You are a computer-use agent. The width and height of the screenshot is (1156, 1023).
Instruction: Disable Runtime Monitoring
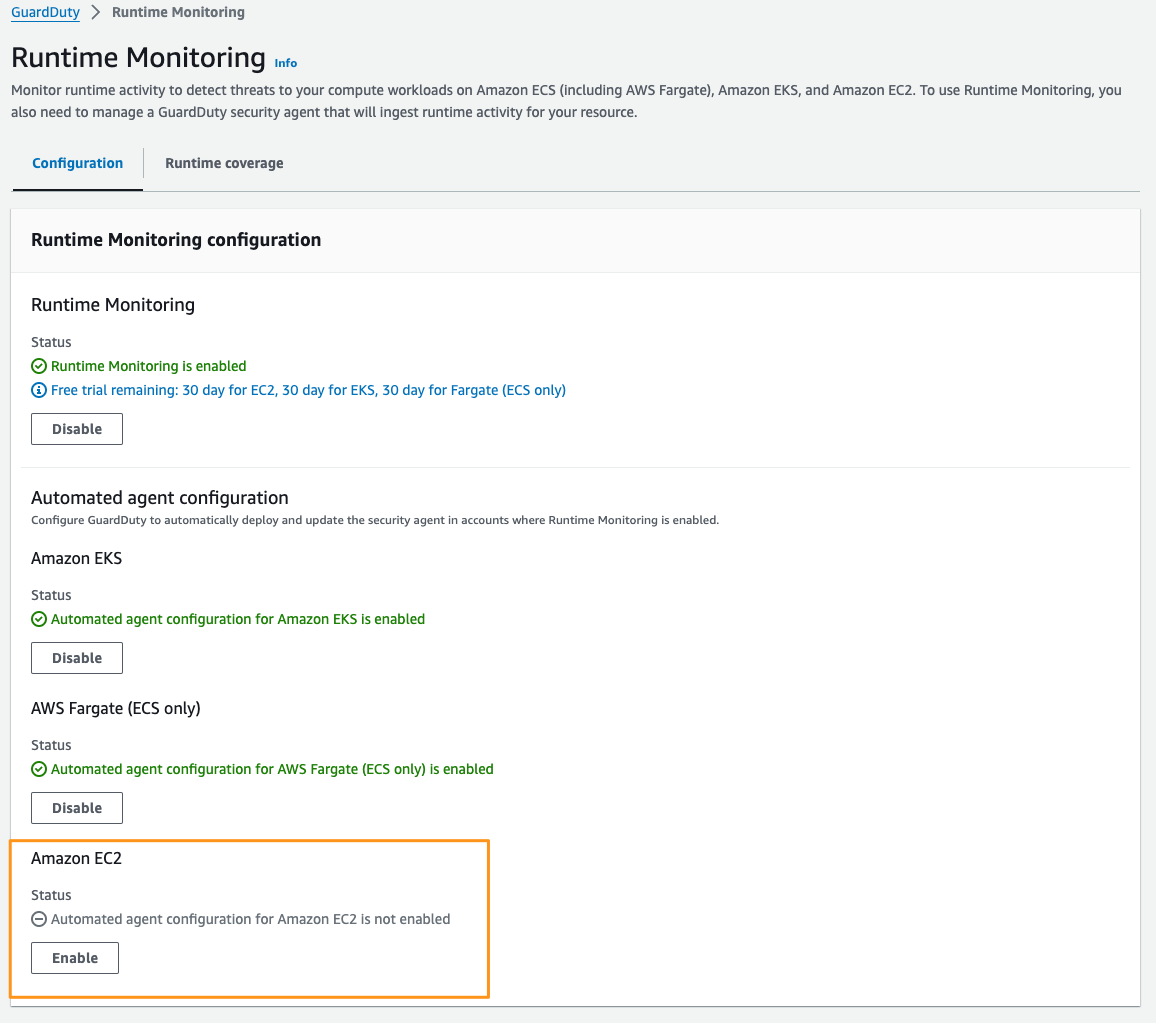76,428
